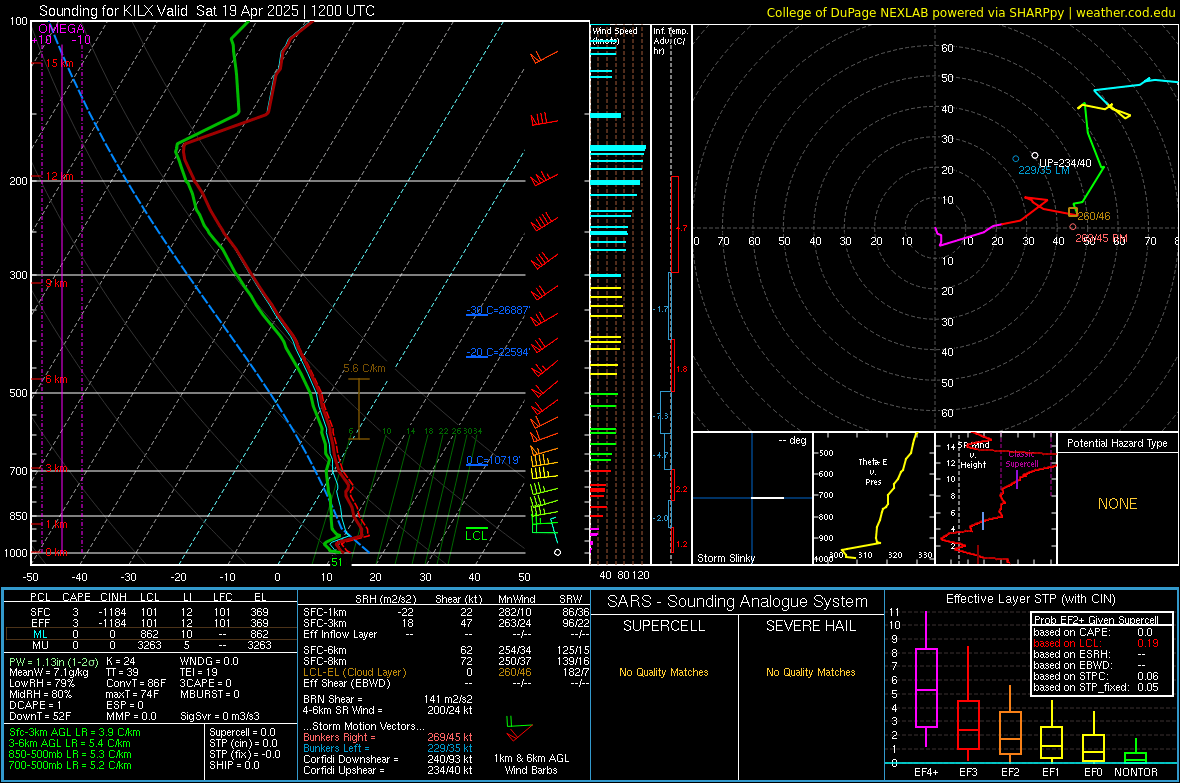Click the Potential Hazard Type header
Screen dimensions: 1180x783
point(1117,443)
